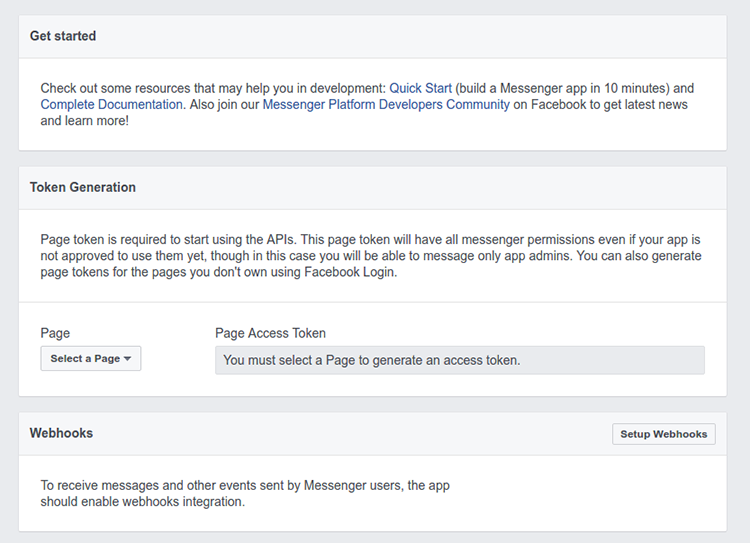
Task: Click the Page Access Token field
Action: click(x=460, y=360)
